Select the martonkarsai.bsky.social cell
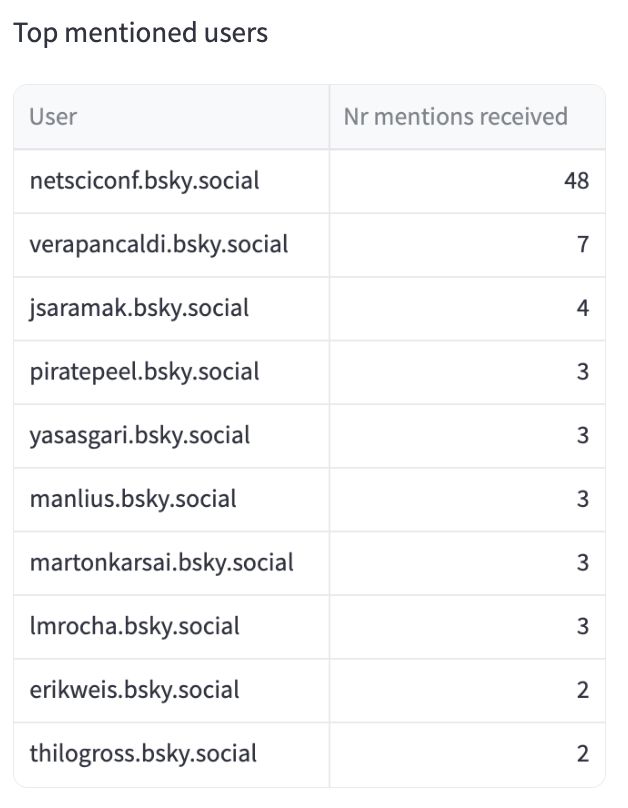Image resolution: width=628 pixels, height=808 pixels. tap(172, 563)
